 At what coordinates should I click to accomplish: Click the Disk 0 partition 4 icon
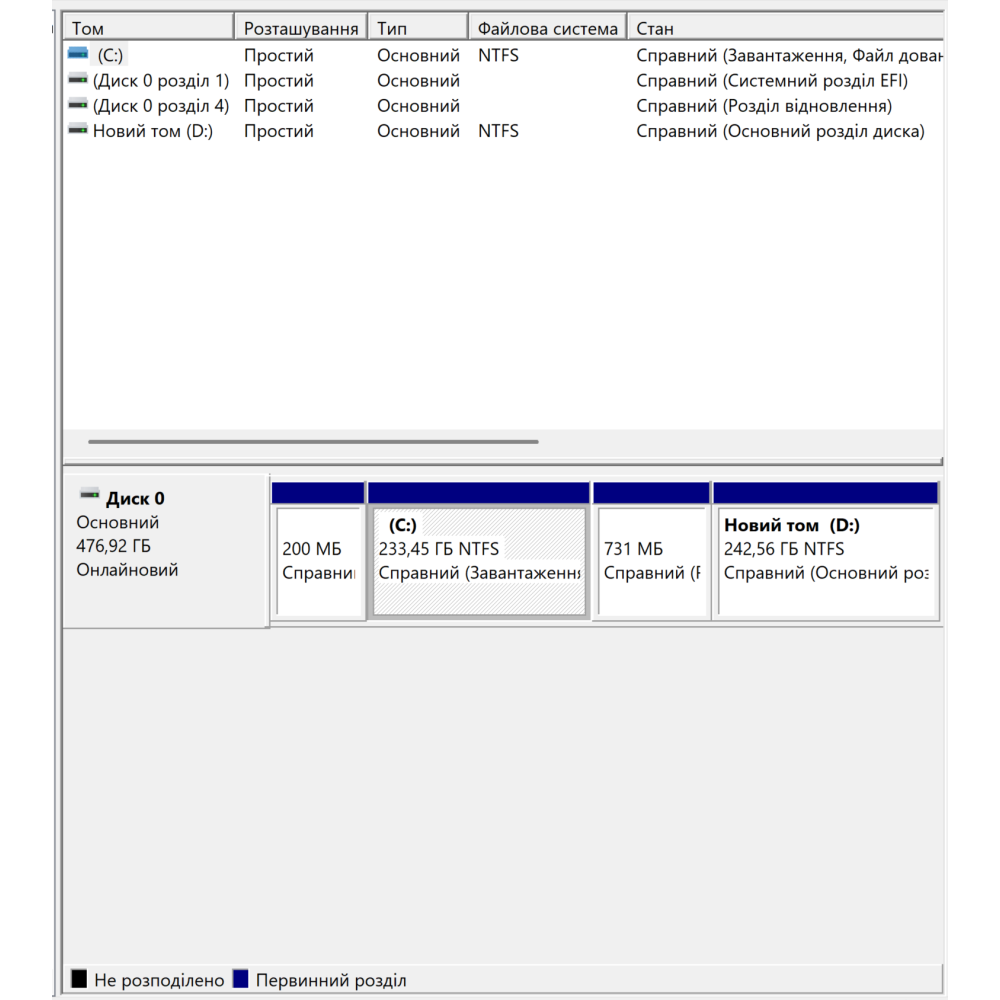pos(77,105)
